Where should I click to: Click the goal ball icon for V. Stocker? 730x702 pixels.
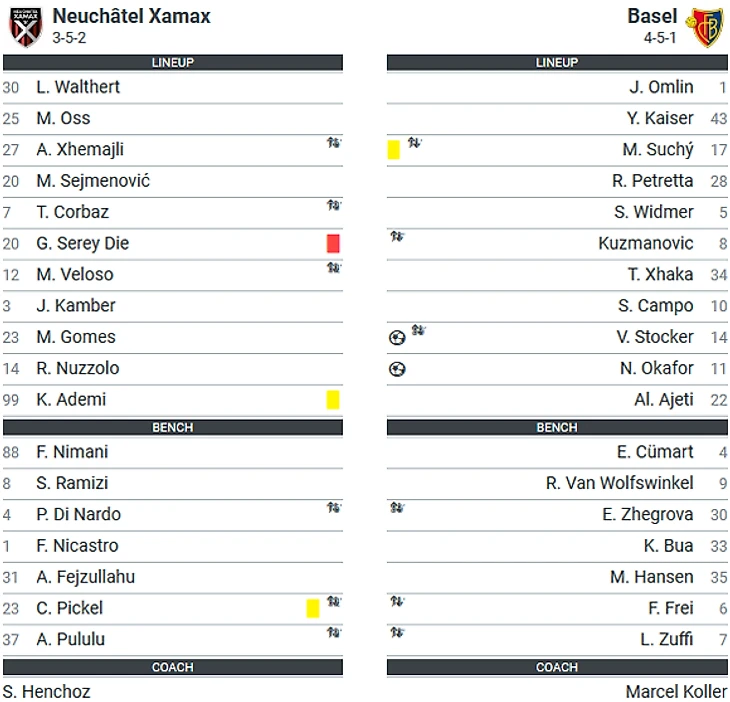[x=397, y=338]
